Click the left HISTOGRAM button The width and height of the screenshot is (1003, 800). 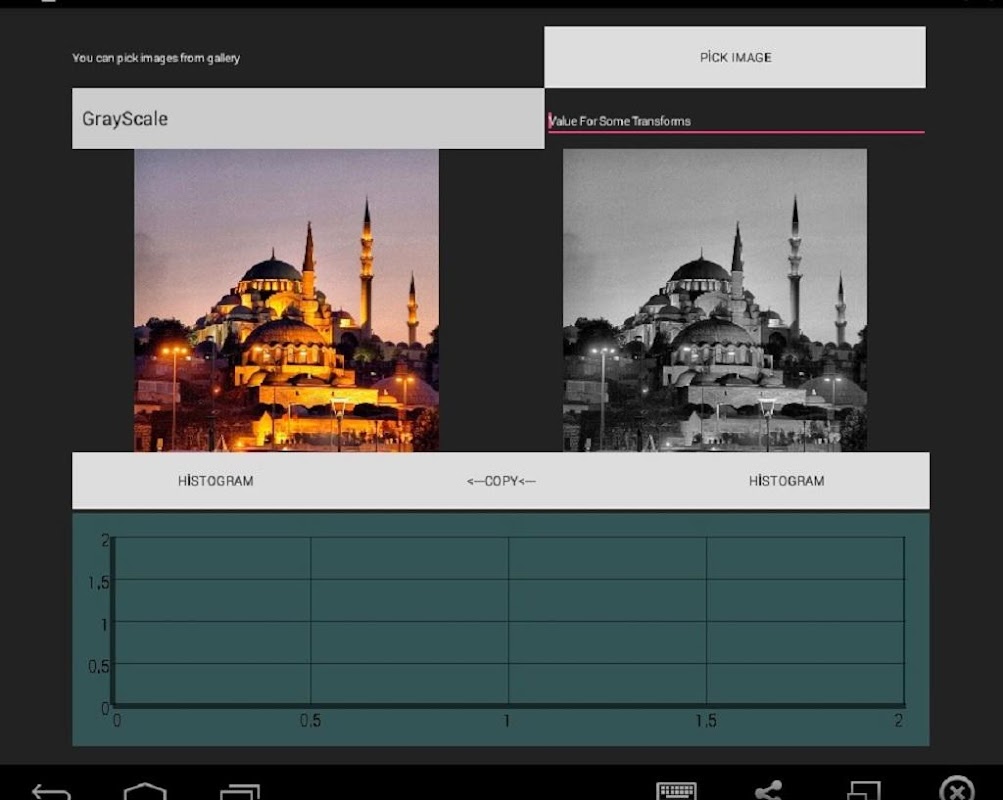click(x=216, y=481)
